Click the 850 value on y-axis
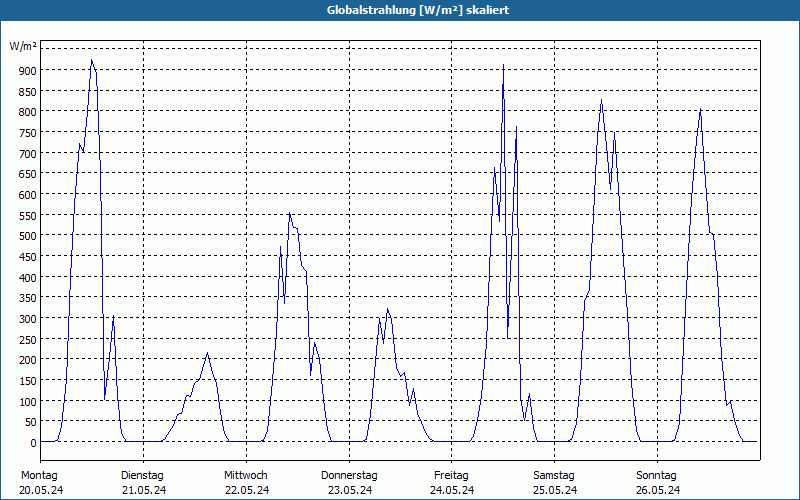The width and height of the screenshot is (800, 500). [x=29, y=91]
